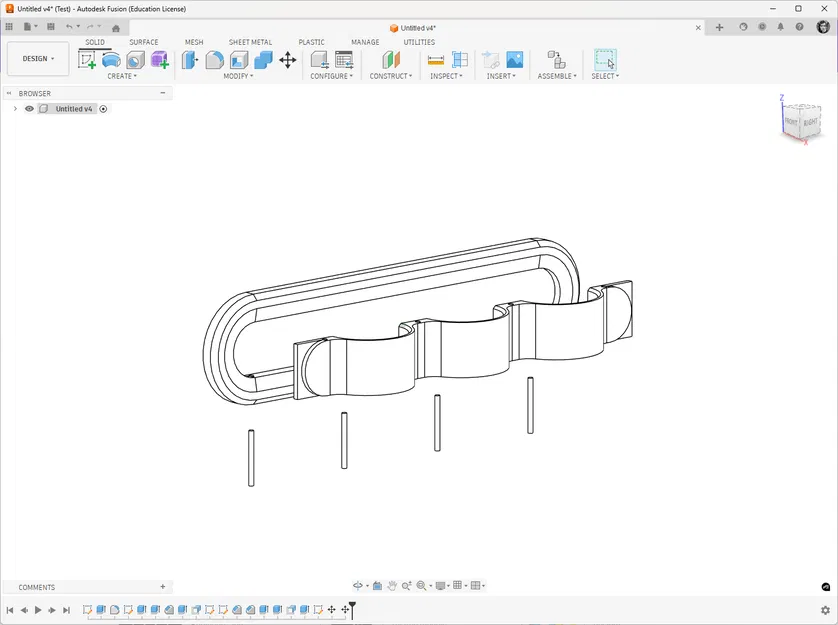Open the Construct dropdown
The width and height of the screenshot is (838, 625).
(x=390, y=75)
